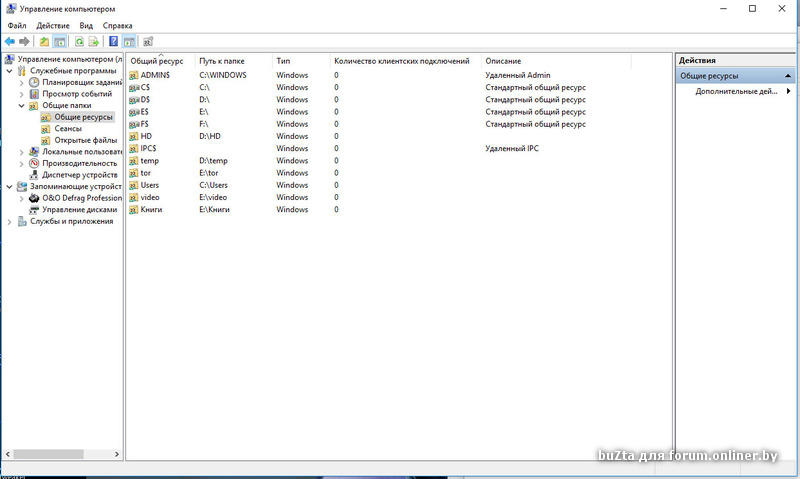Click the Back arrow toolbar icon

[x=10, y=41]
